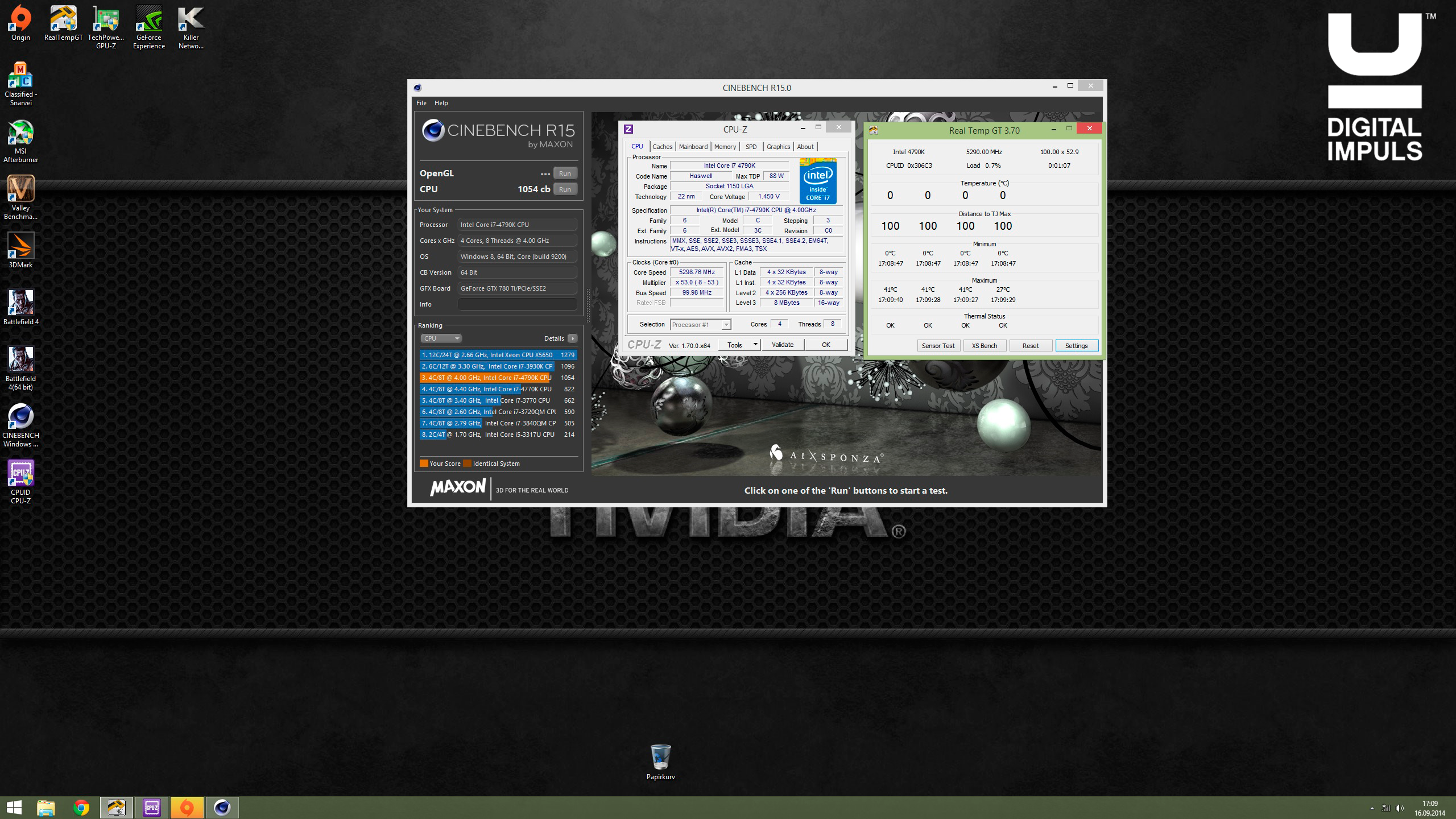Open the Valley Benchmark desktop icon
The image size is (1456, 819).
[x=20, y=197]
